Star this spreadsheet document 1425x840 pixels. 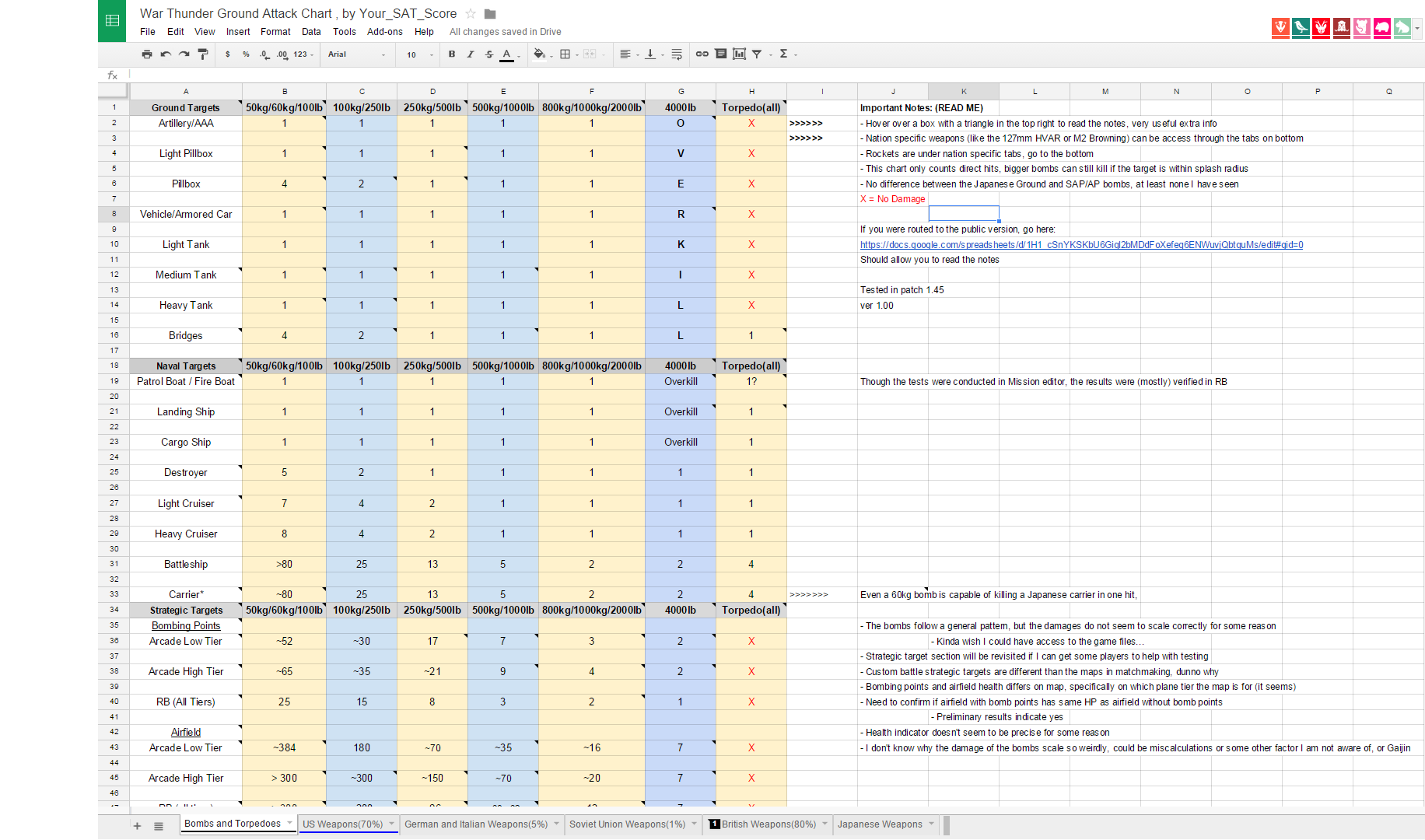[x=471, y=14]
